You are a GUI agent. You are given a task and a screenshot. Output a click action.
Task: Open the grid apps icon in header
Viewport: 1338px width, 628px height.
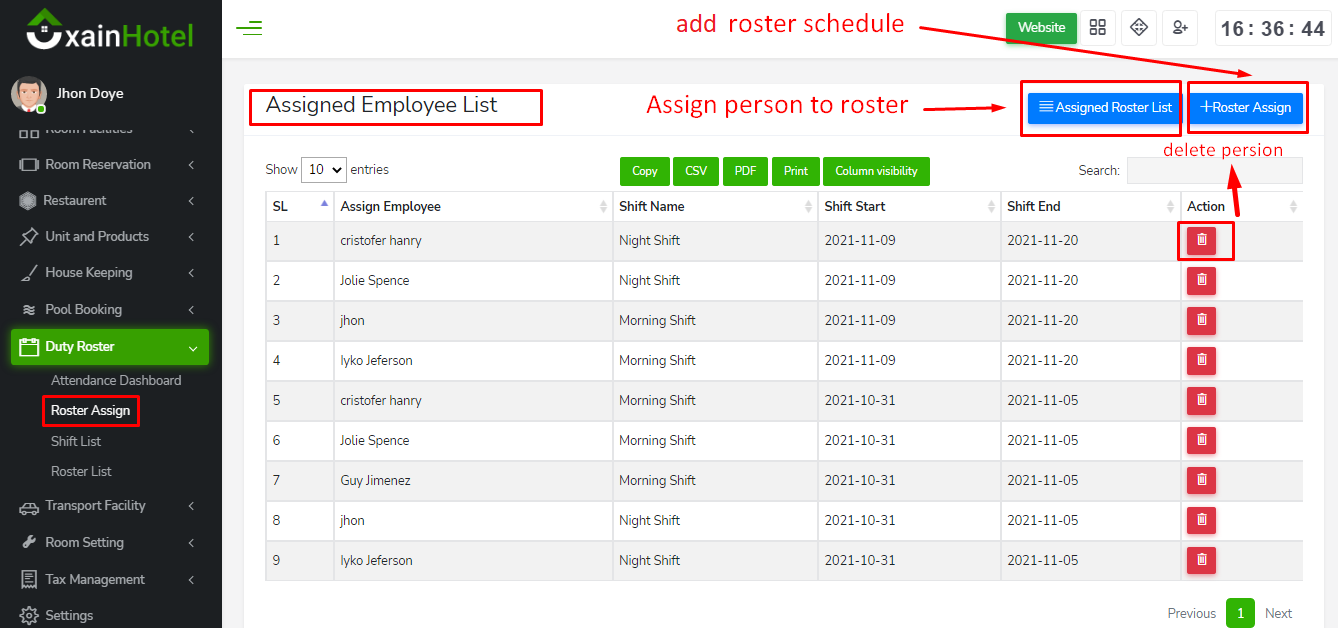coord(1098,28)
